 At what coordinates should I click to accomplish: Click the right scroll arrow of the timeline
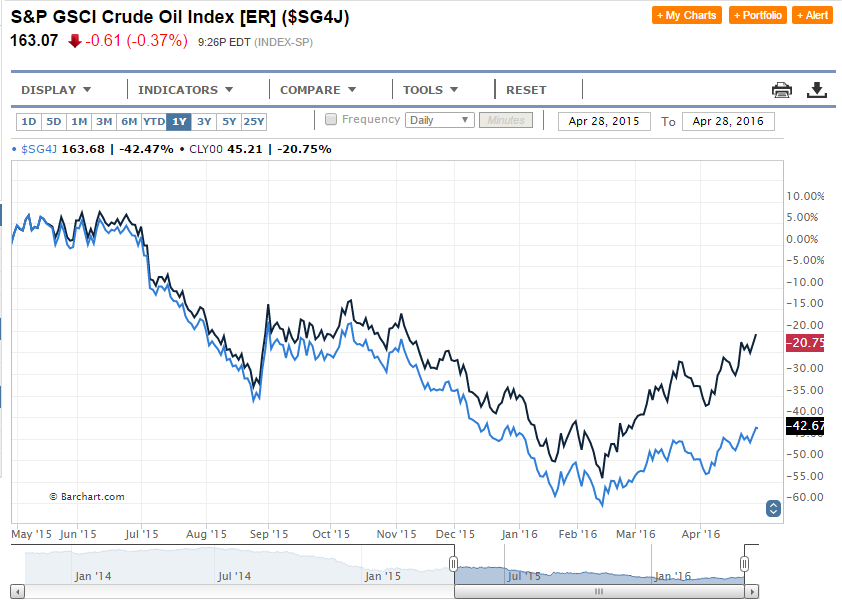click(x=751, y=592)
